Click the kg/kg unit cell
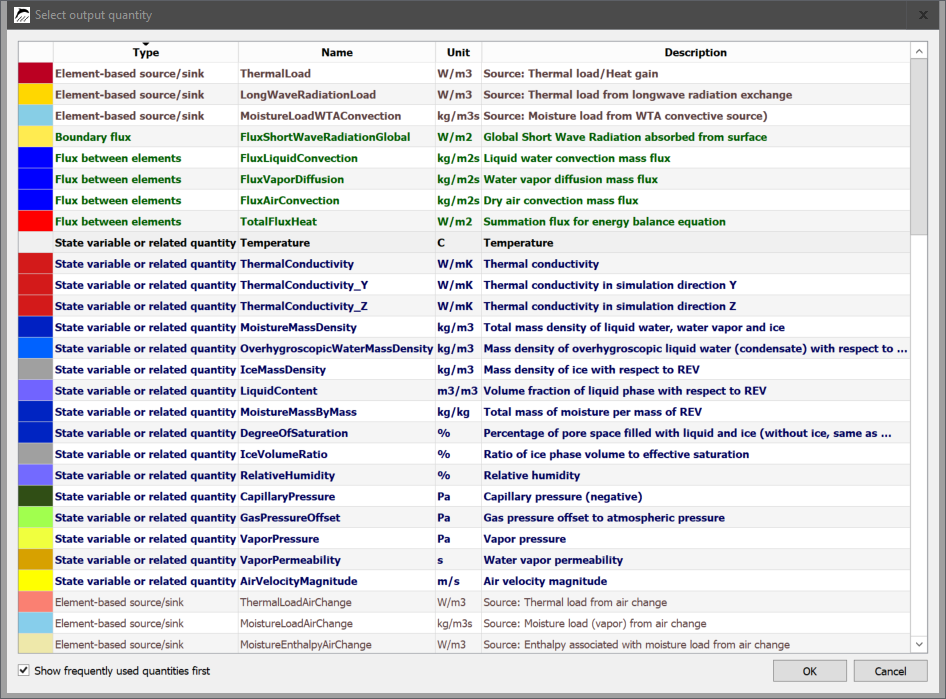946x699 pixels. pos(459,411)
